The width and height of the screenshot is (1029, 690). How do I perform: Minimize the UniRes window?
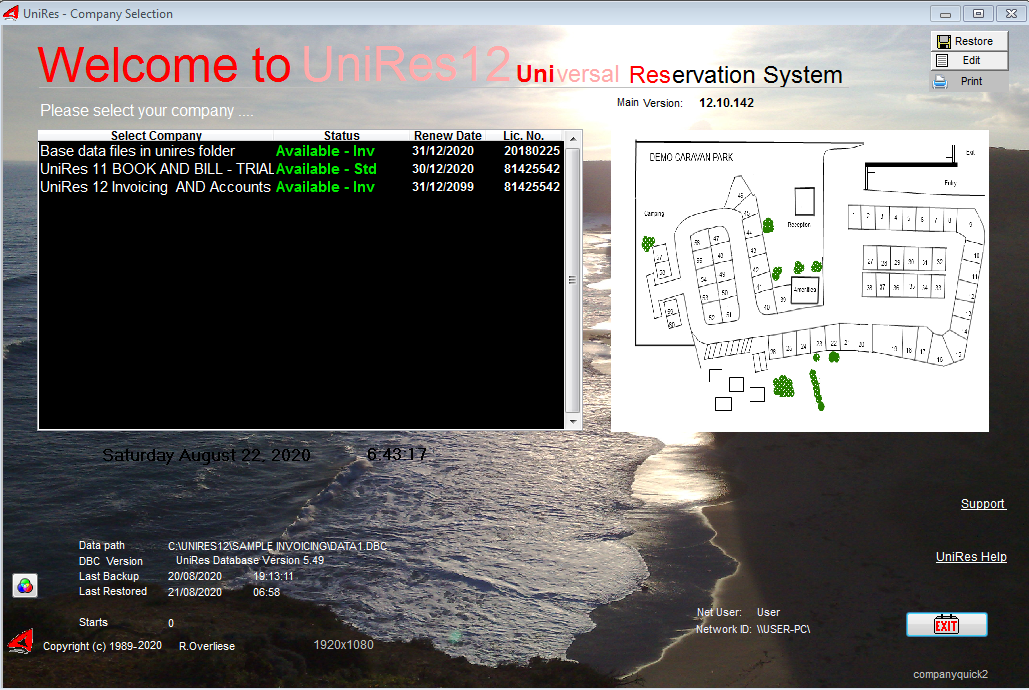(x=945, y=14)
